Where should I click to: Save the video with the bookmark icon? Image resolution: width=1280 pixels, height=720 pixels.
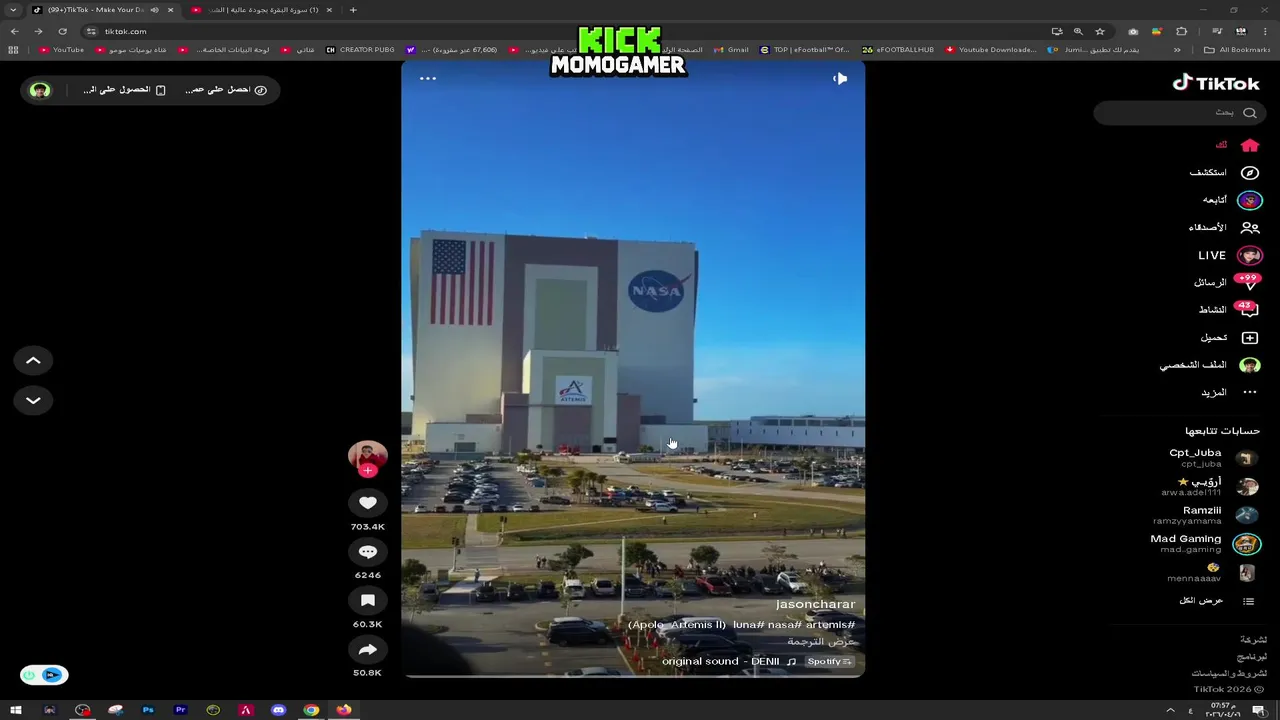(367, 600)
